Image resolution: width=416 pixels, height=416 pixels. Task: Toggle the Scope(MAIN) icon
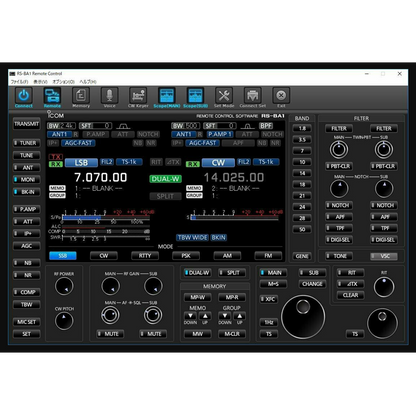click(x=167, y=96)
